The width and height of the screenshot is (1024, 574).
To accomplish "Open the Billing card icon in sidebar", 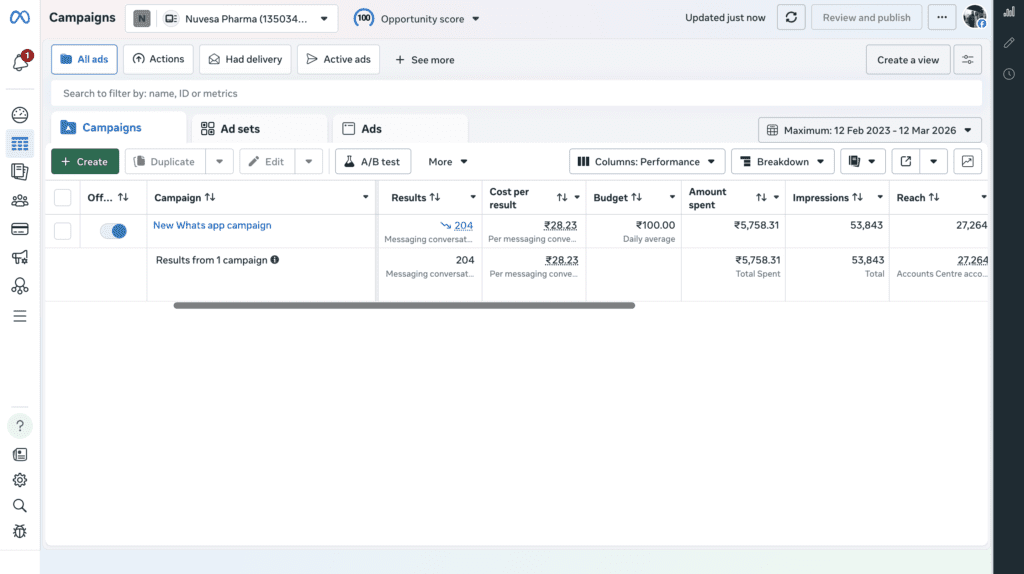I will pyautogui.click(x=19, y=229).
